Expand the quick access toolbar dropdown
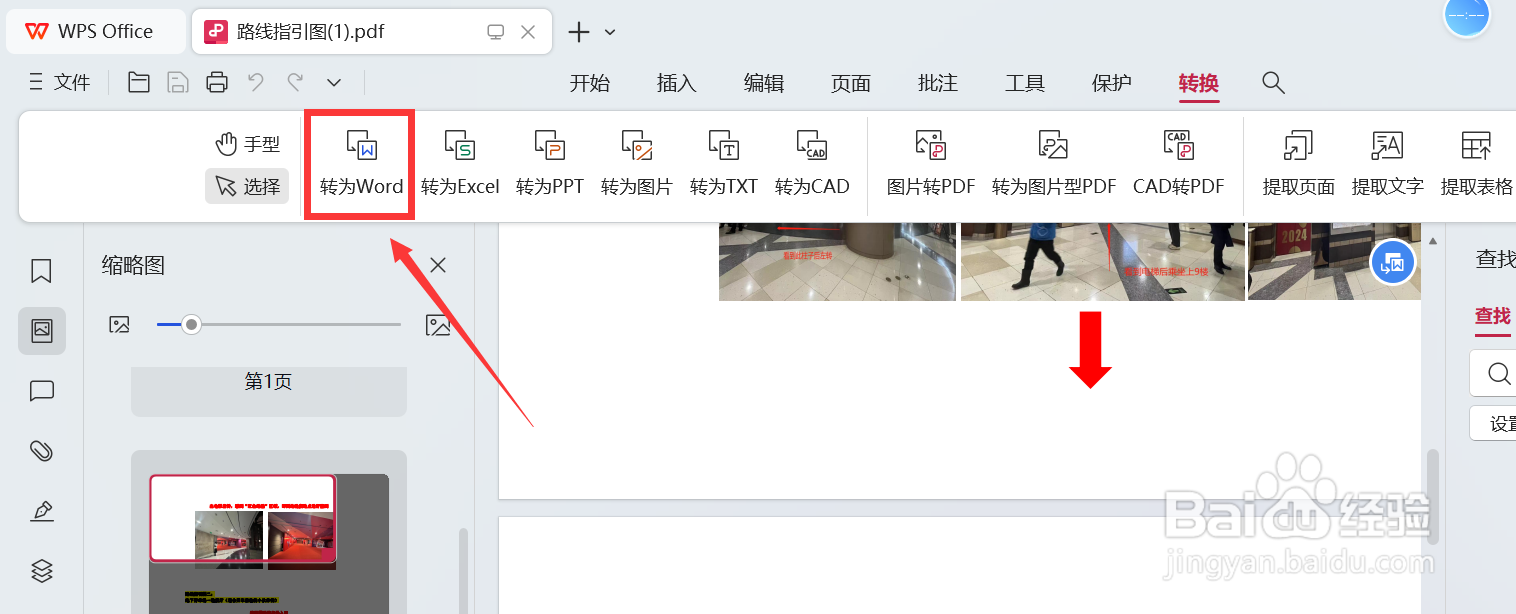The height and width of the screenshot is (614, 1516). pos(334,82)
